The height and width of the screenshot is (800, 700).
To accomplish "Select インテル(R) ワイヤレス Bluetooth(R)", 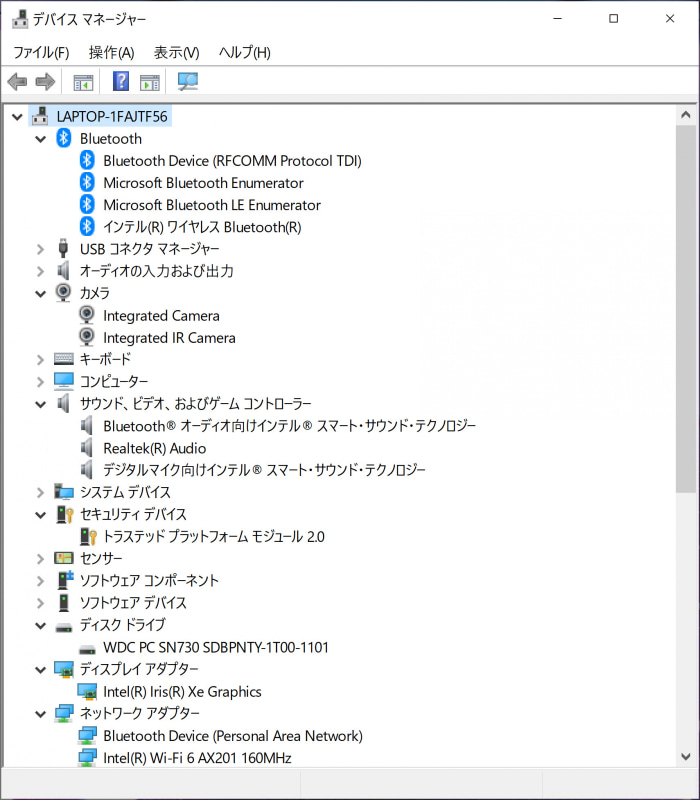I will (x=202, y=227).
